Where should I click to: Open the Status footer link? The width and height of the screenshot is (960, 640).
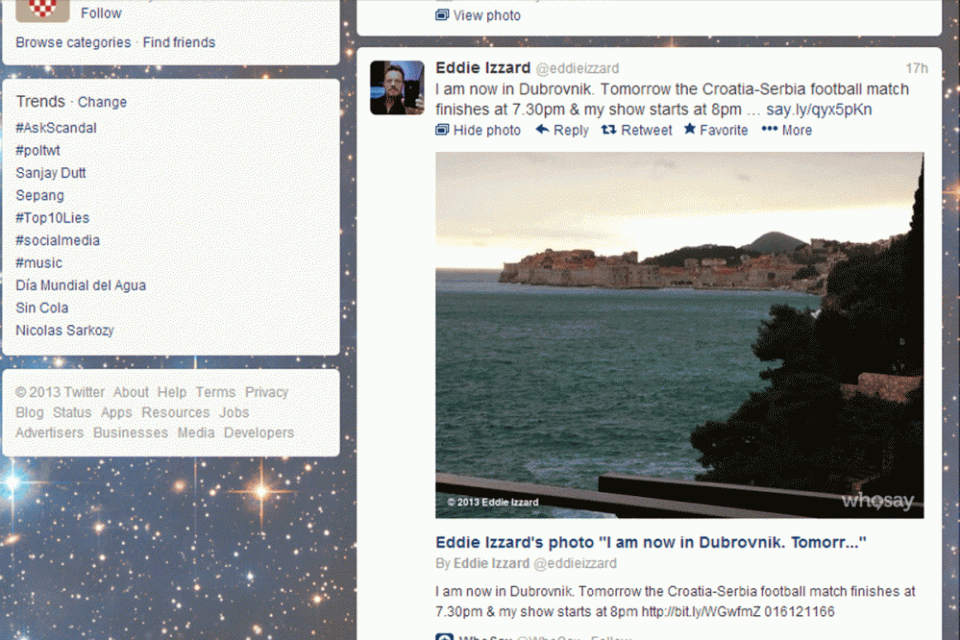[72, 412]
